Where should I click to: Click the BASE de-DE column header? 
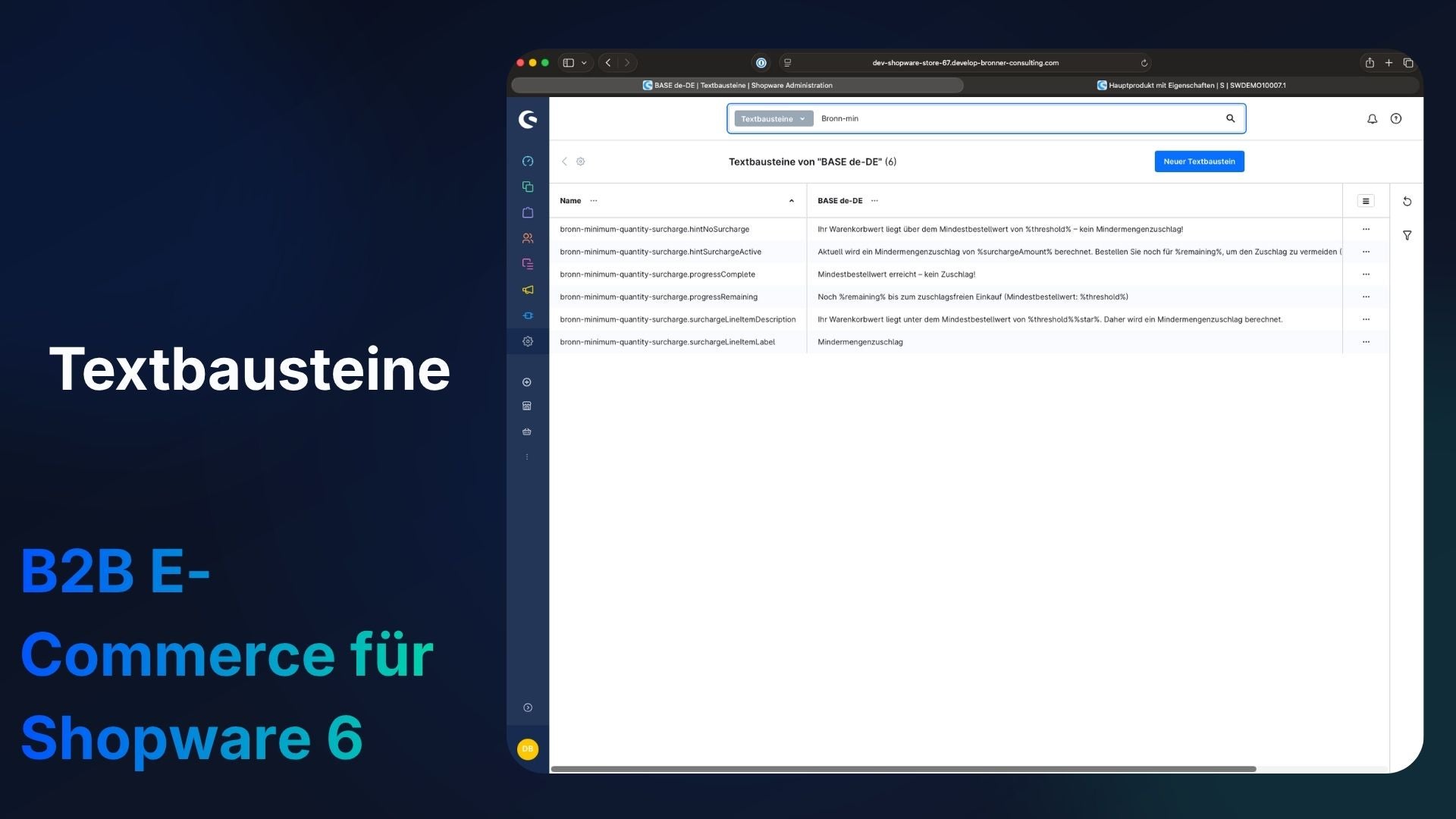pos(1075,201)
